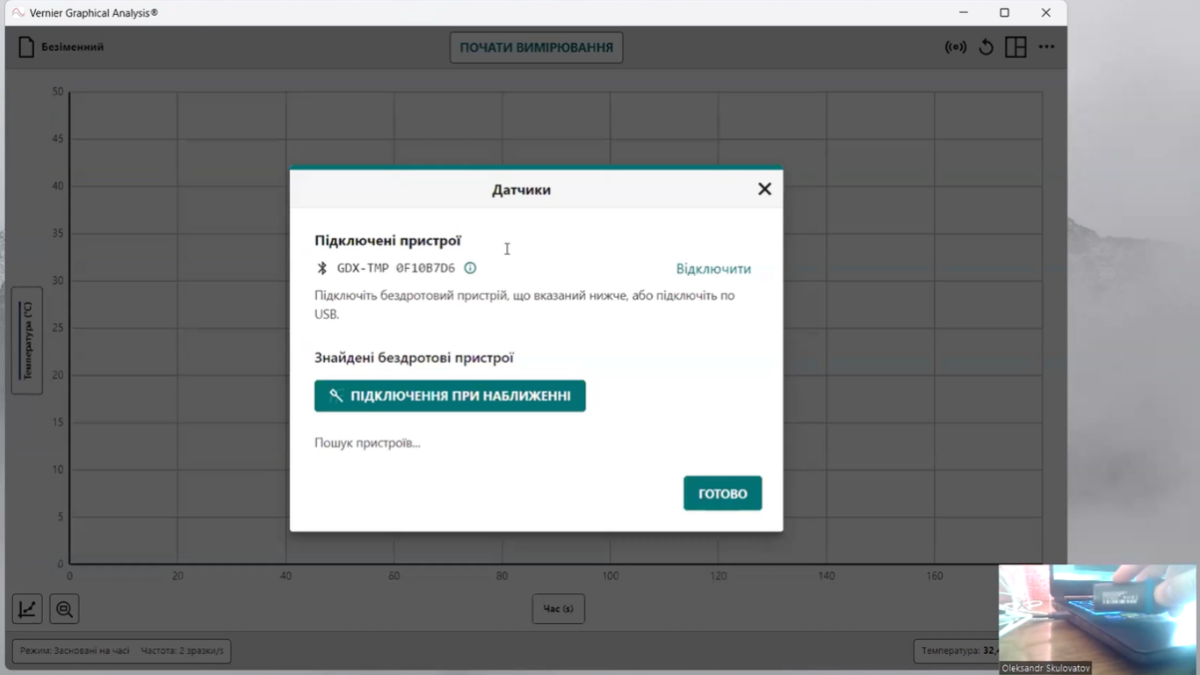Screen dimensions: 1200x675
Task: Close the Датчики dialog
Action: coord(764,189)
